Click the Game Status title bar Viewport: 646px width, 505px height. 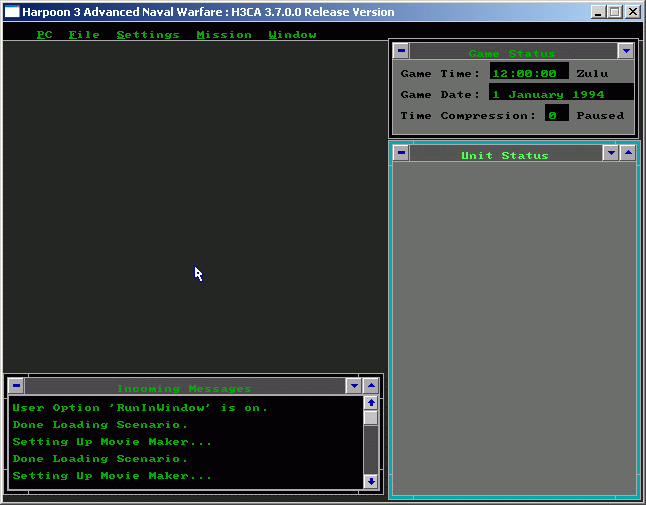[x=513, y=51]
